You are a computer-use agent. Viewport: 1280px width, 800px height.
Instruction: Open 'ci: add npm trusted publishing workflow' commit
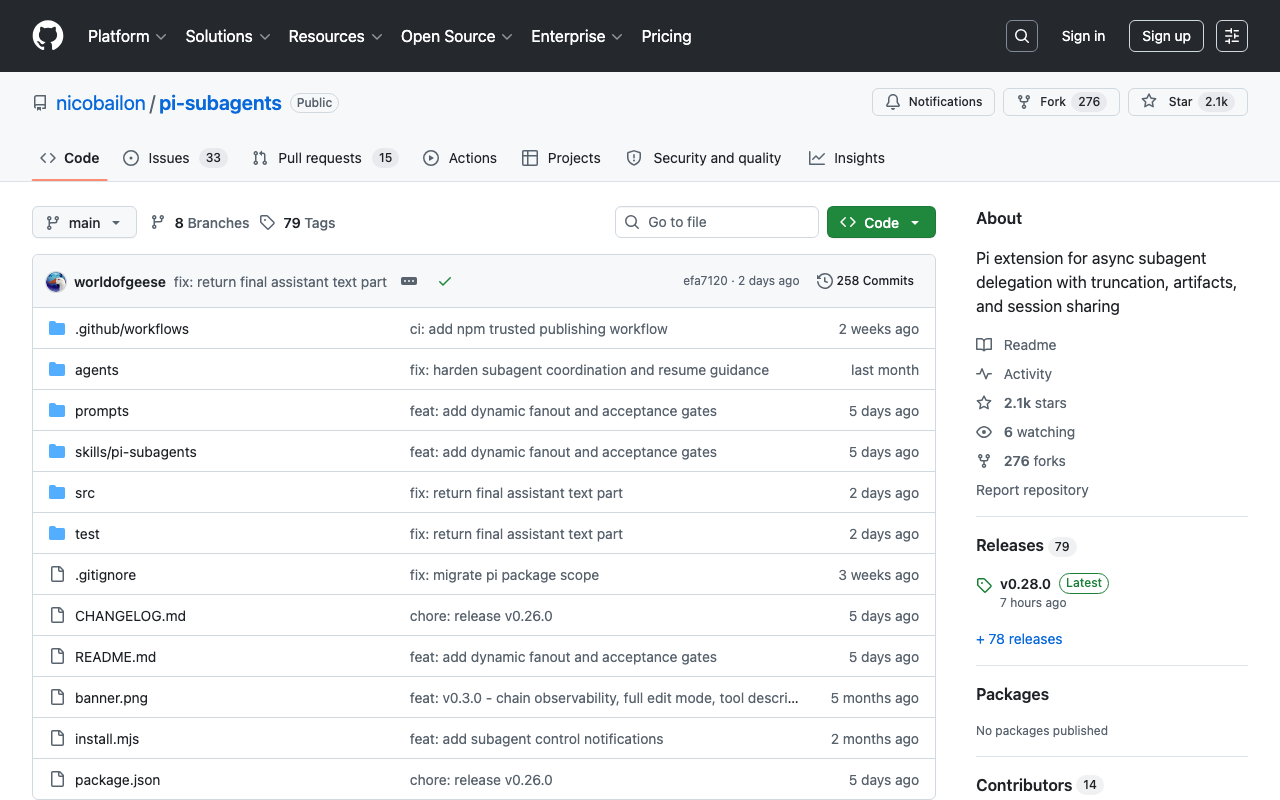pos(539,329)
